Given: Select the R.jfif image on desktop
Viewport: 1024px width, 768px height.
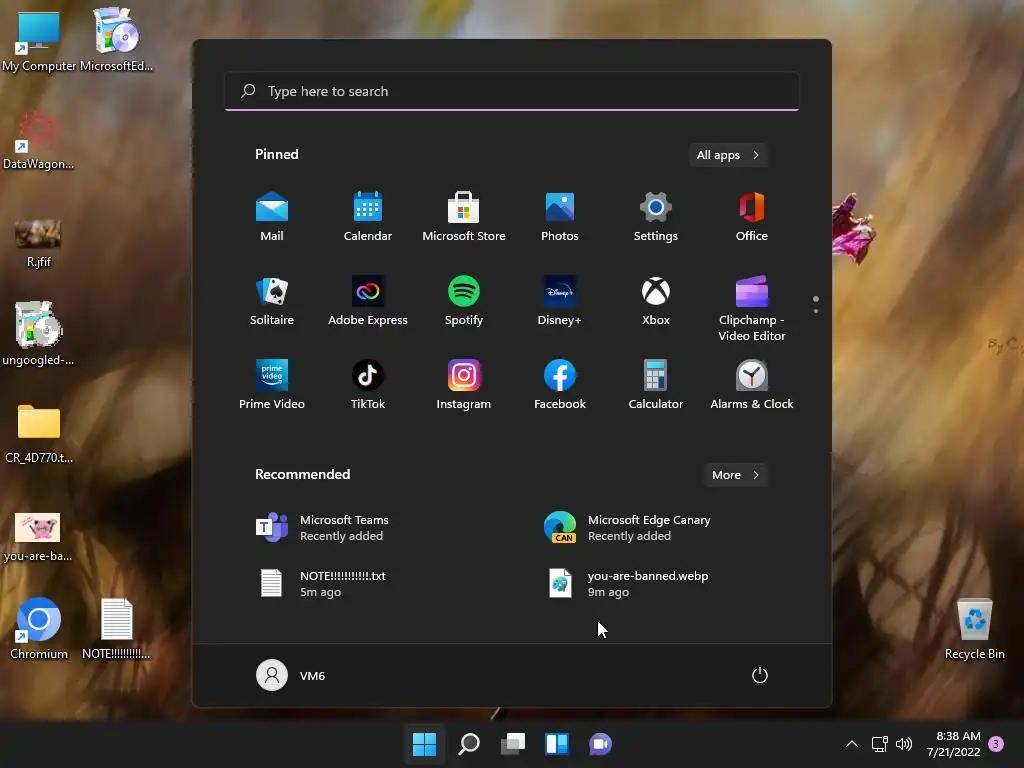Looking at the screenshot, I should point(39,243).
